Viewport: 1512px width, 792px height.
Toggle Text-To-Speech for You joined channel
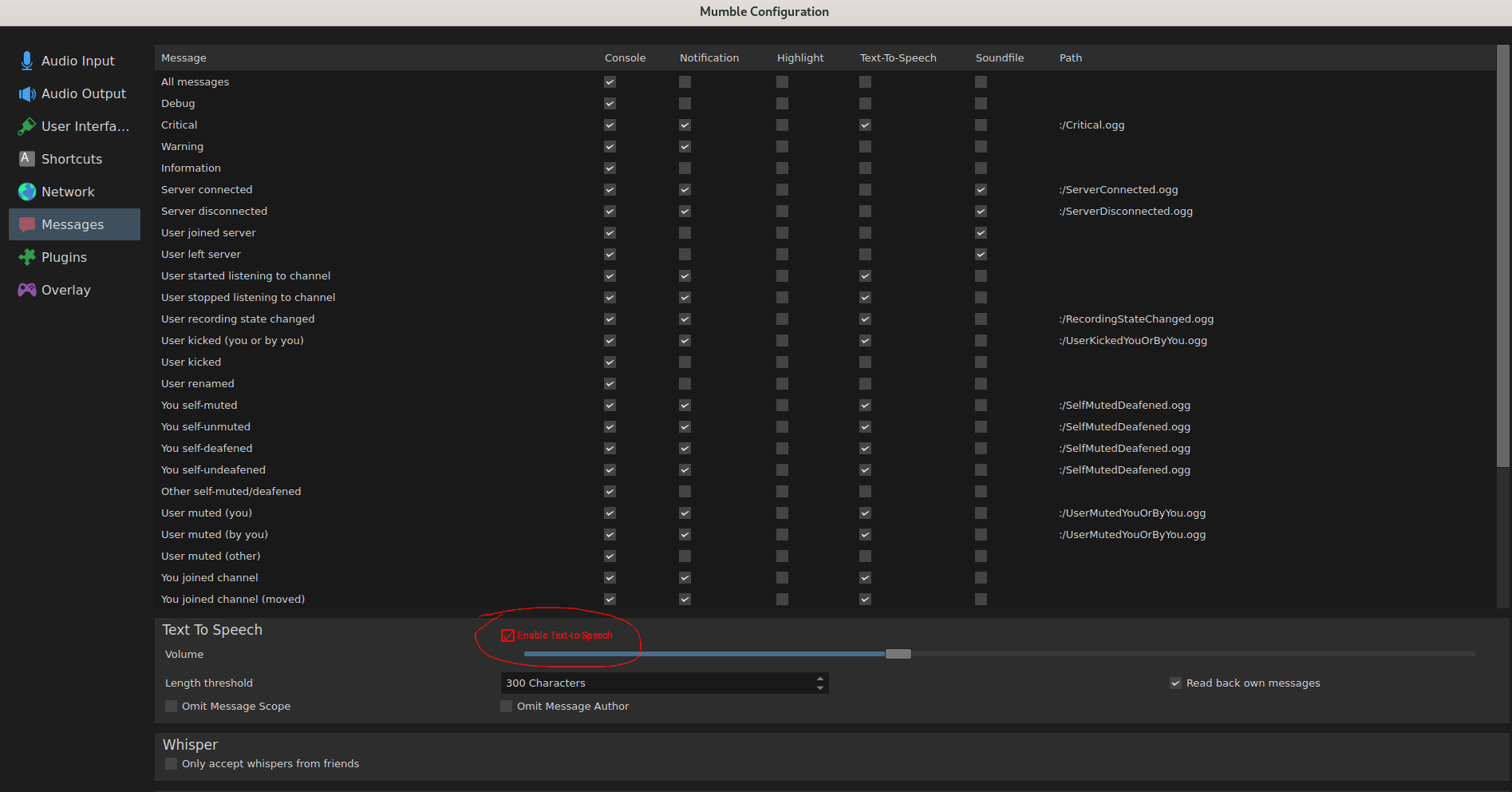tap(865, 577)
